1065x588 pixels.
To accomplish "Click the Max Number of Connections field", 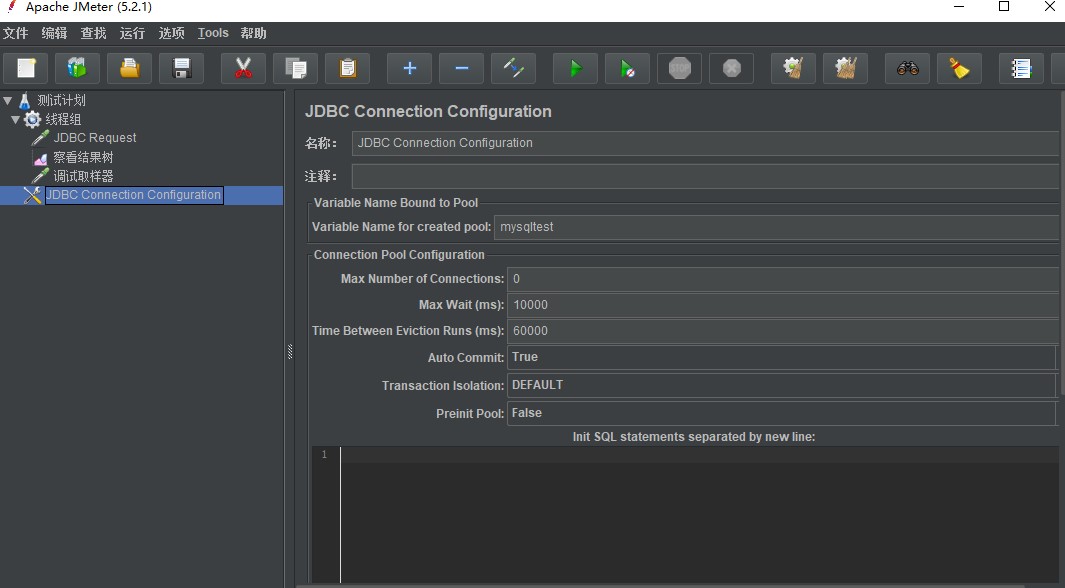I will [782, 279].
